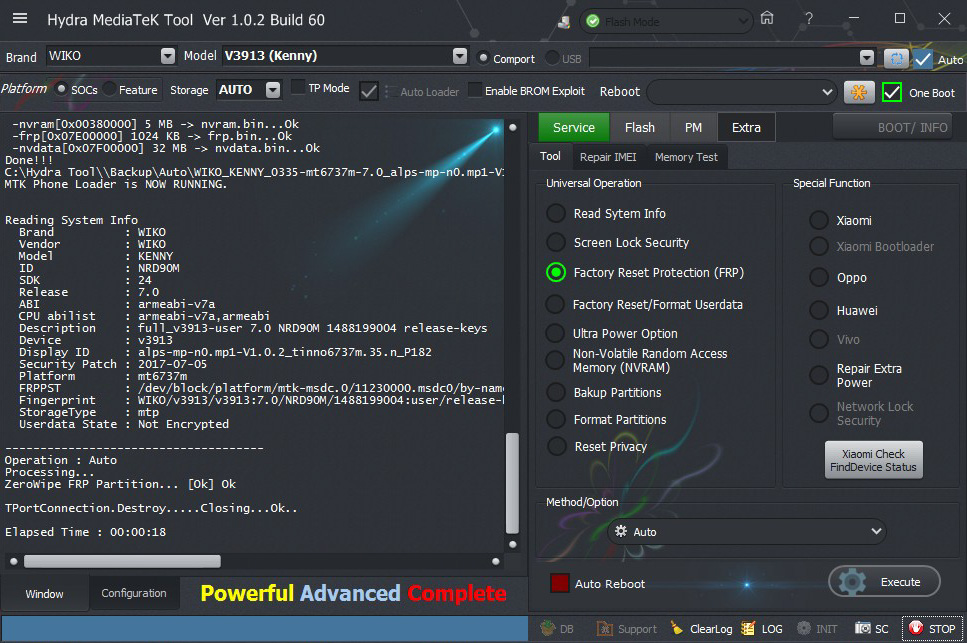Click the BOOT/ INFO button
The height and width of the screenshot is (643, 967).
[x=893, y=127]
